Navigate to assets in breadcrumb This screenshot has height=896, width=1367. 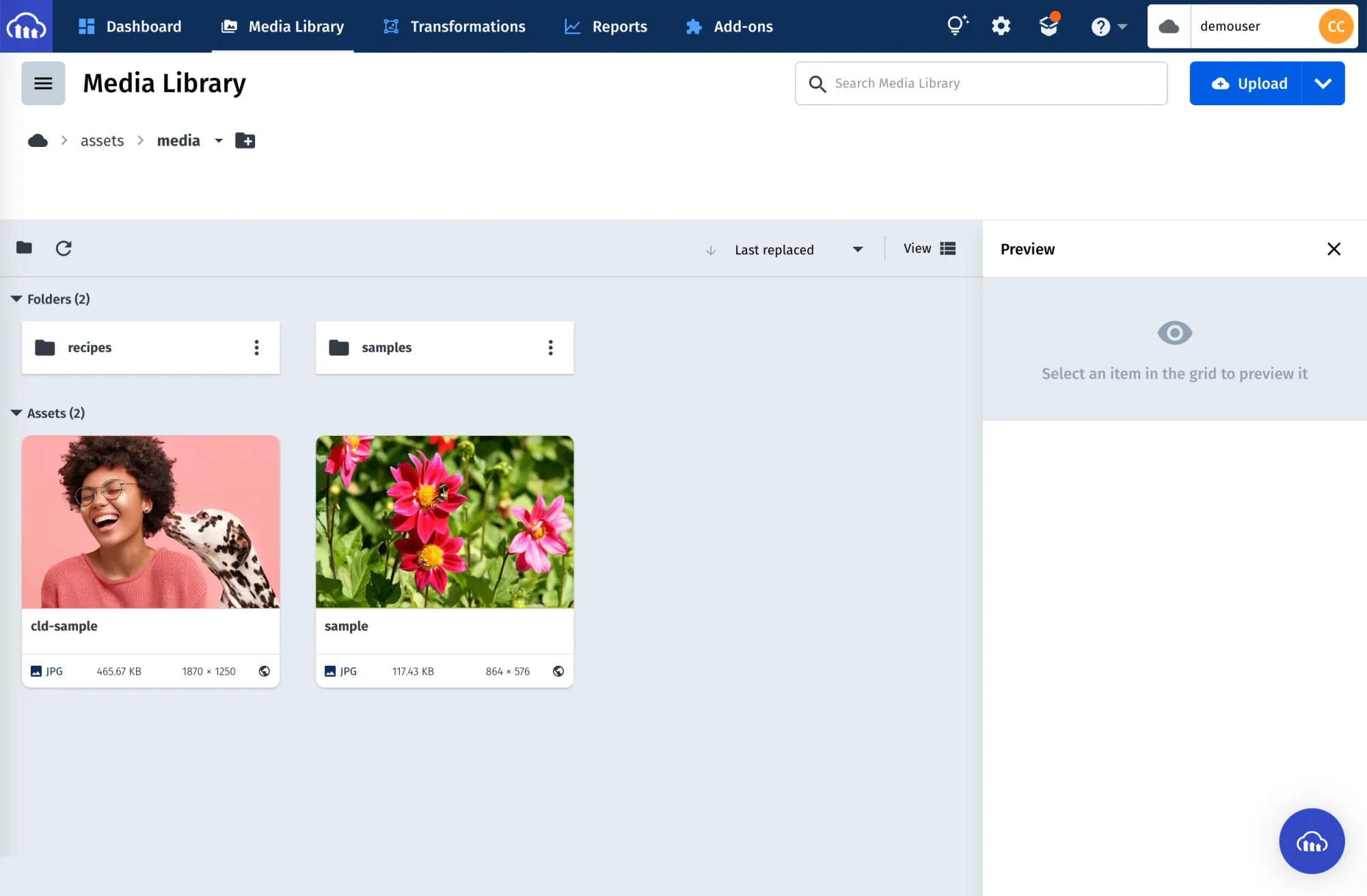point(102,141)
